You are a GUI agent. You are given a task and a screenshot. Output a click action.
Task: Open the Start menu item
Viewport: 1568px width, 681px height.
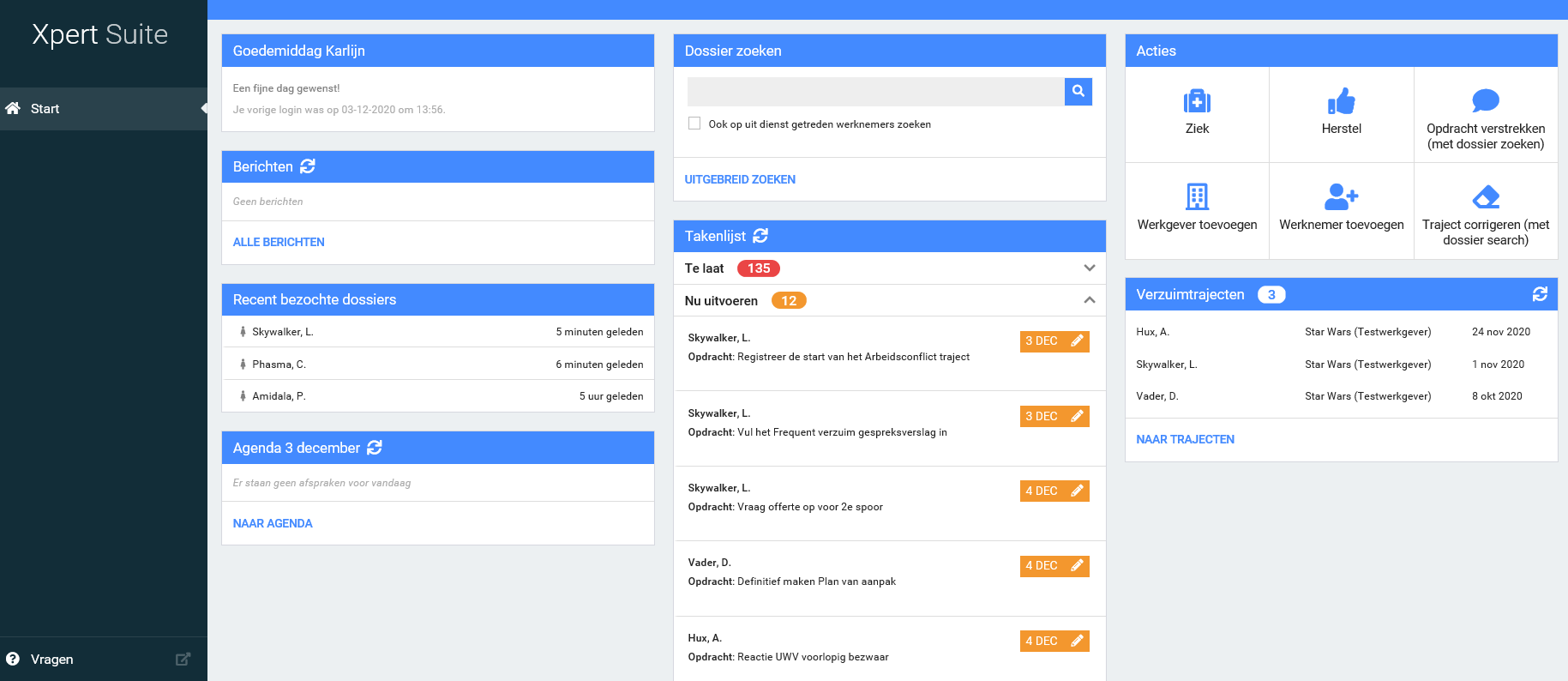pyautogui.click(x=45, y=109)
